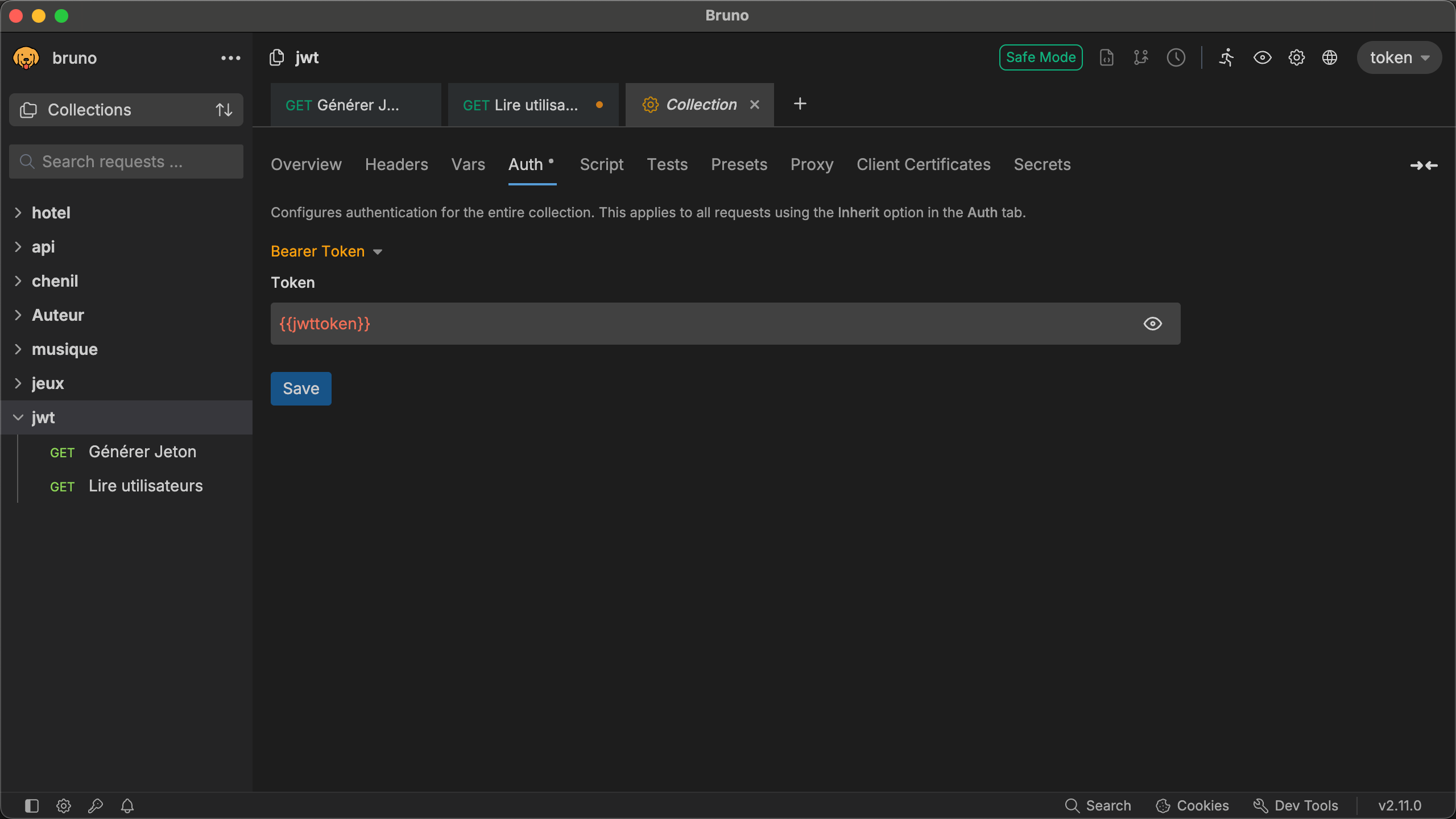1456x819 pixels.
Task: Click the Search requests input field
Action: point(126,162)
